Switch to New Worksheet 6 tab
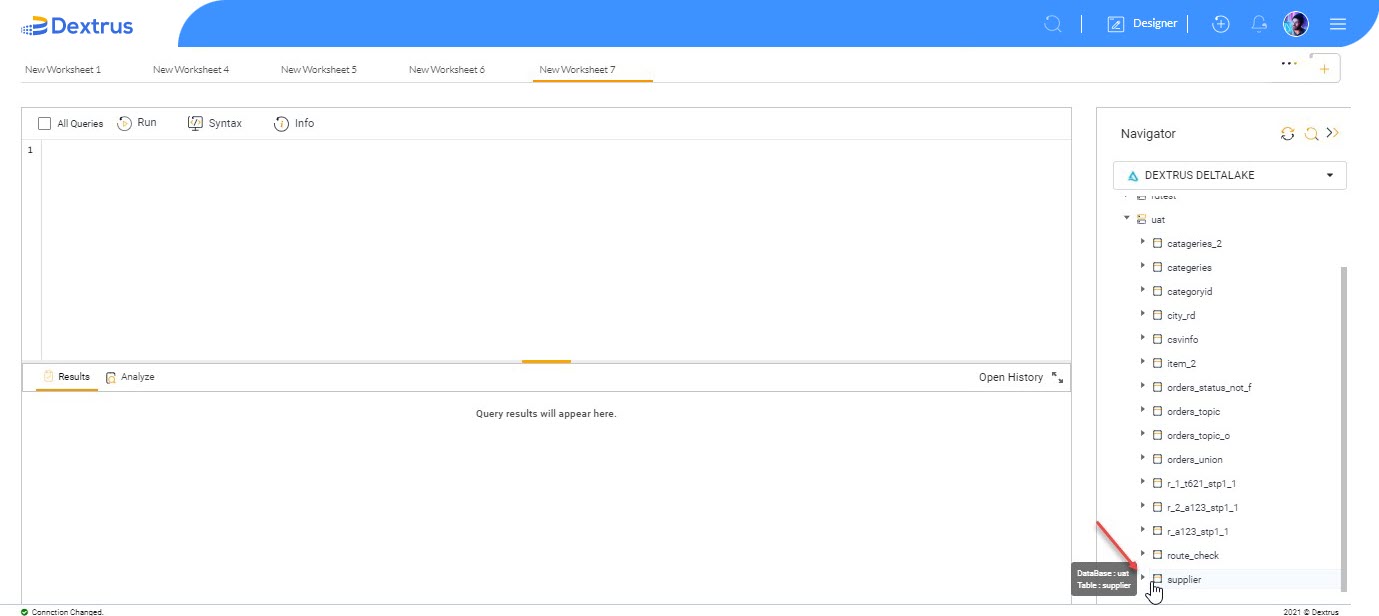1379x616 pixels. [x=447, y=70]
